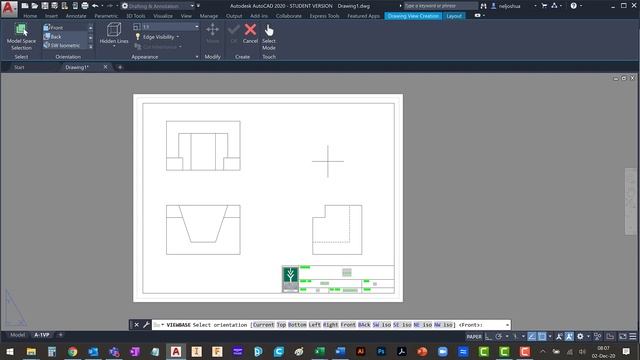Switch to the Model layout tab

(x=18, y=335)
